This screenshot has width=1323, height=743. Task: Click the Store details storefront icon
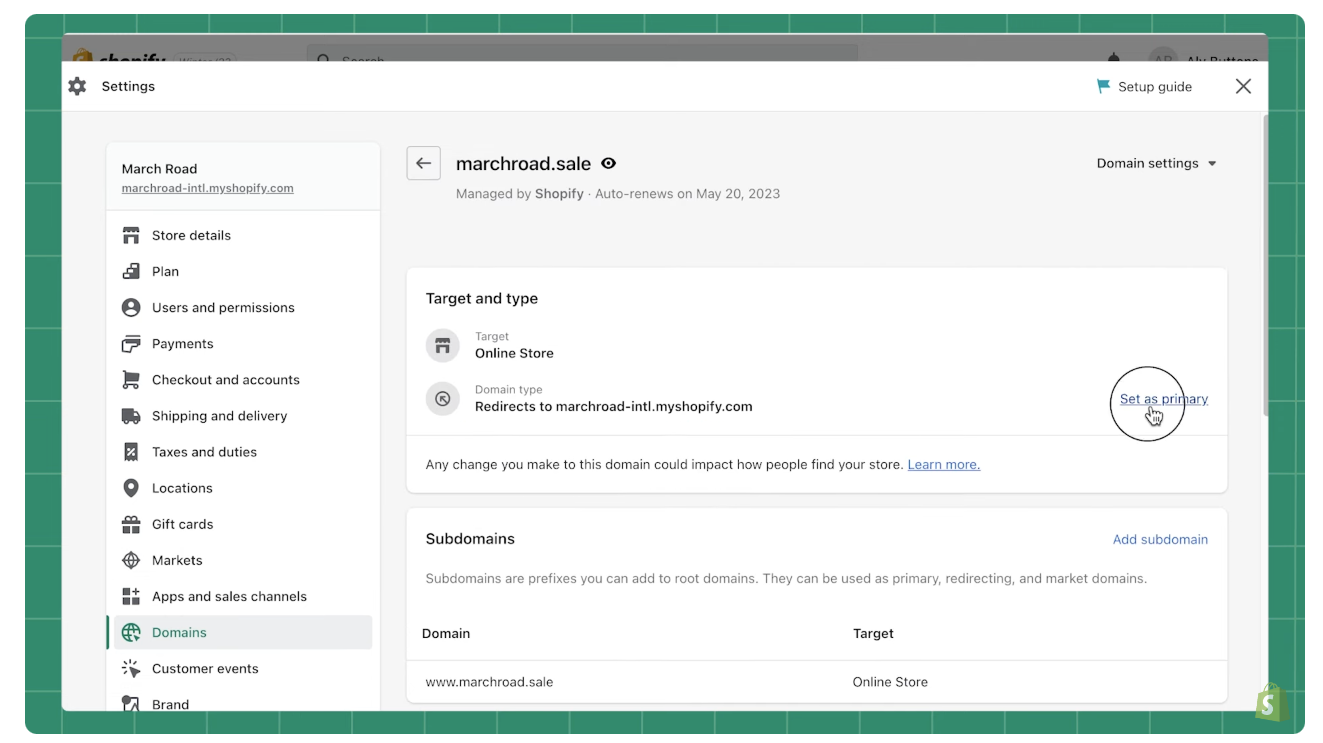(131, 236)
